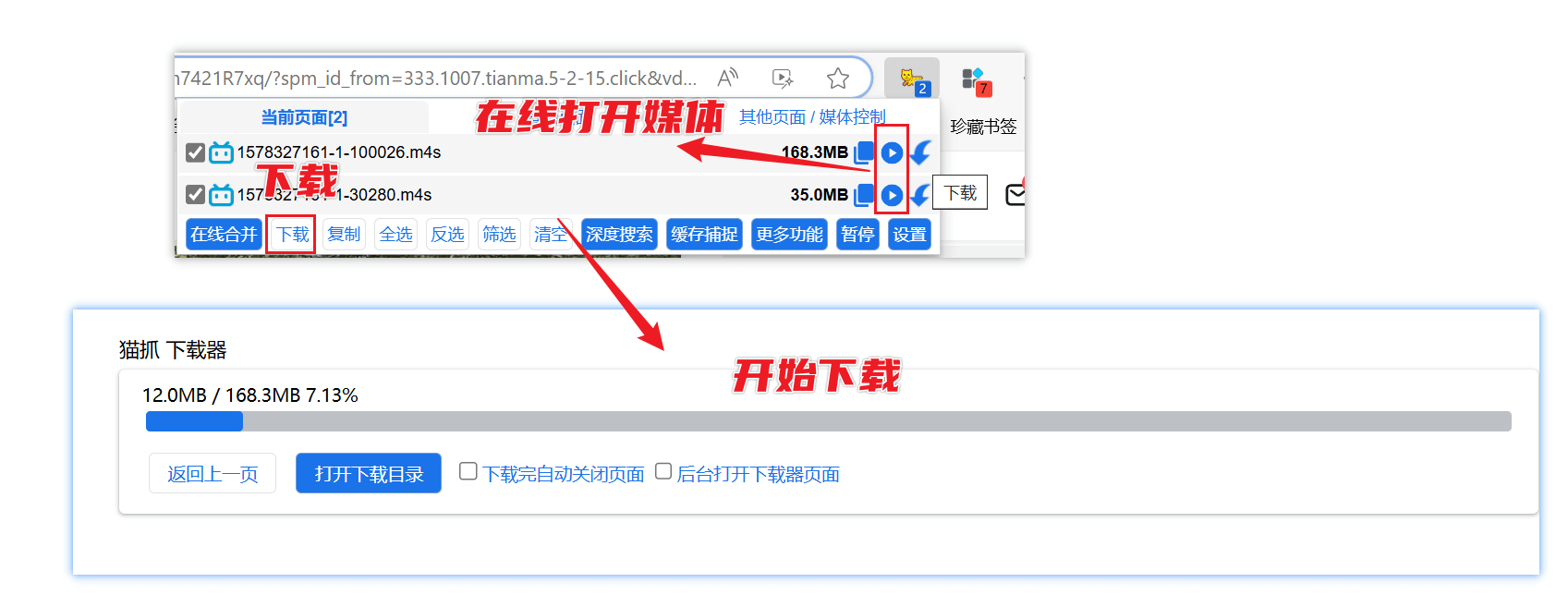Viewport: 1568px width, 595px height.
Task: Click the 暂停 button
Action: (x=857, y=235)
